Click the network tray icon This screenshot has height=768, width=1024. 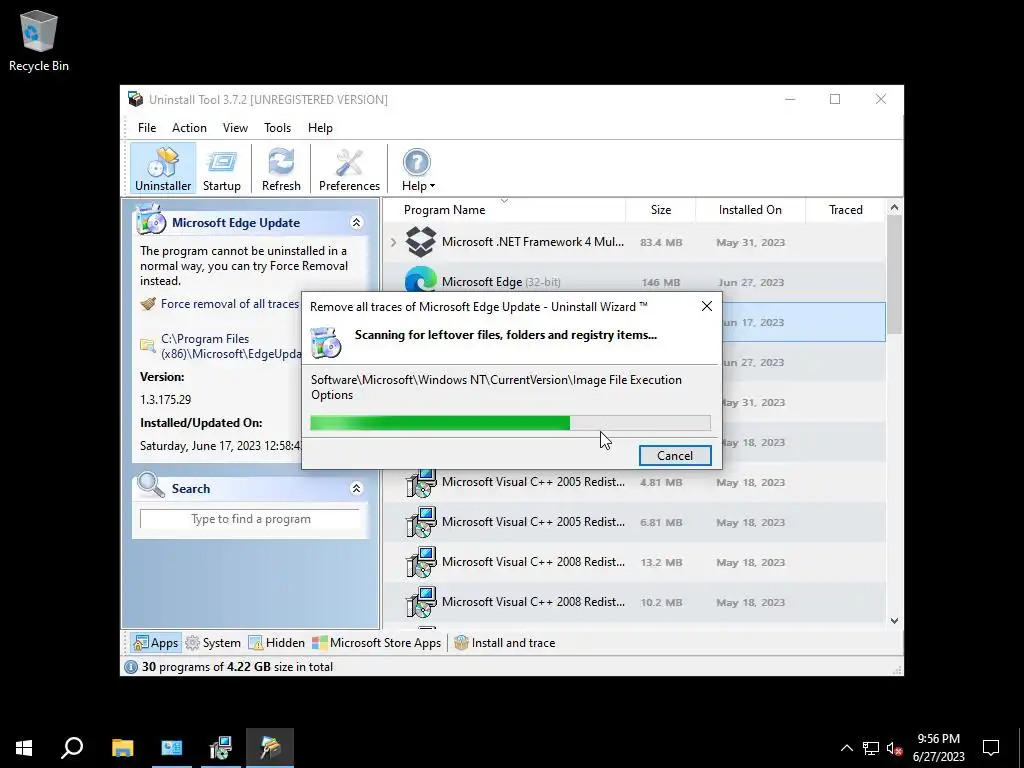click(871, 748)
